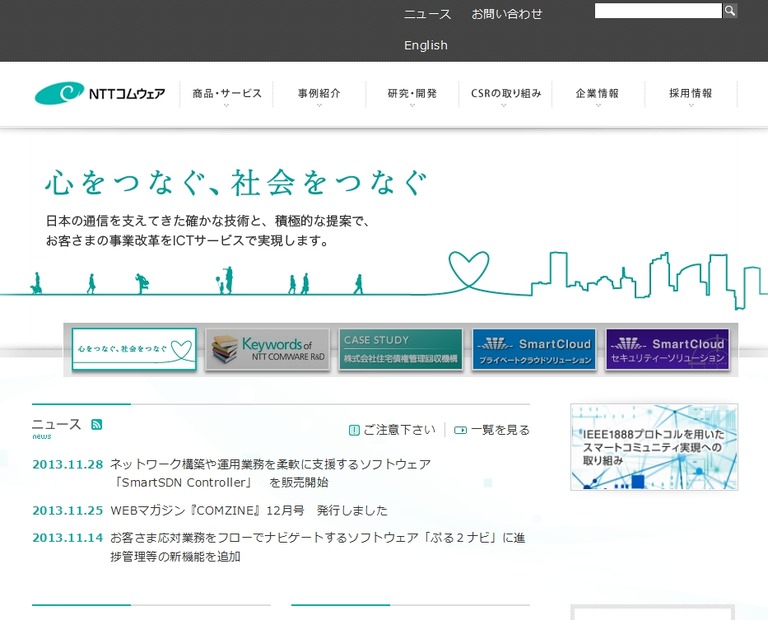Expand chevron under 事例紹介
This screenshot has height=620, width=768.
click(x=319, y=105)
